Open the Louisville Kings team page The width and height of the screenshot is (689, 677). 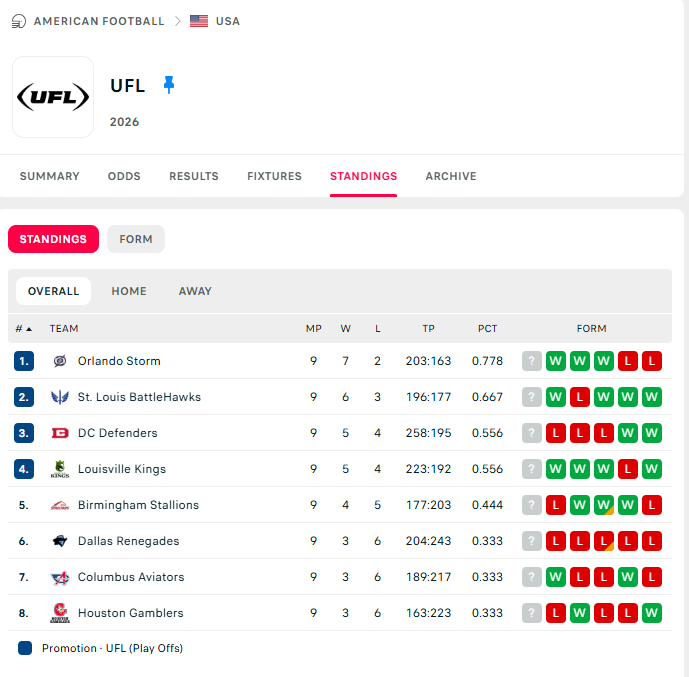(122, 469)
